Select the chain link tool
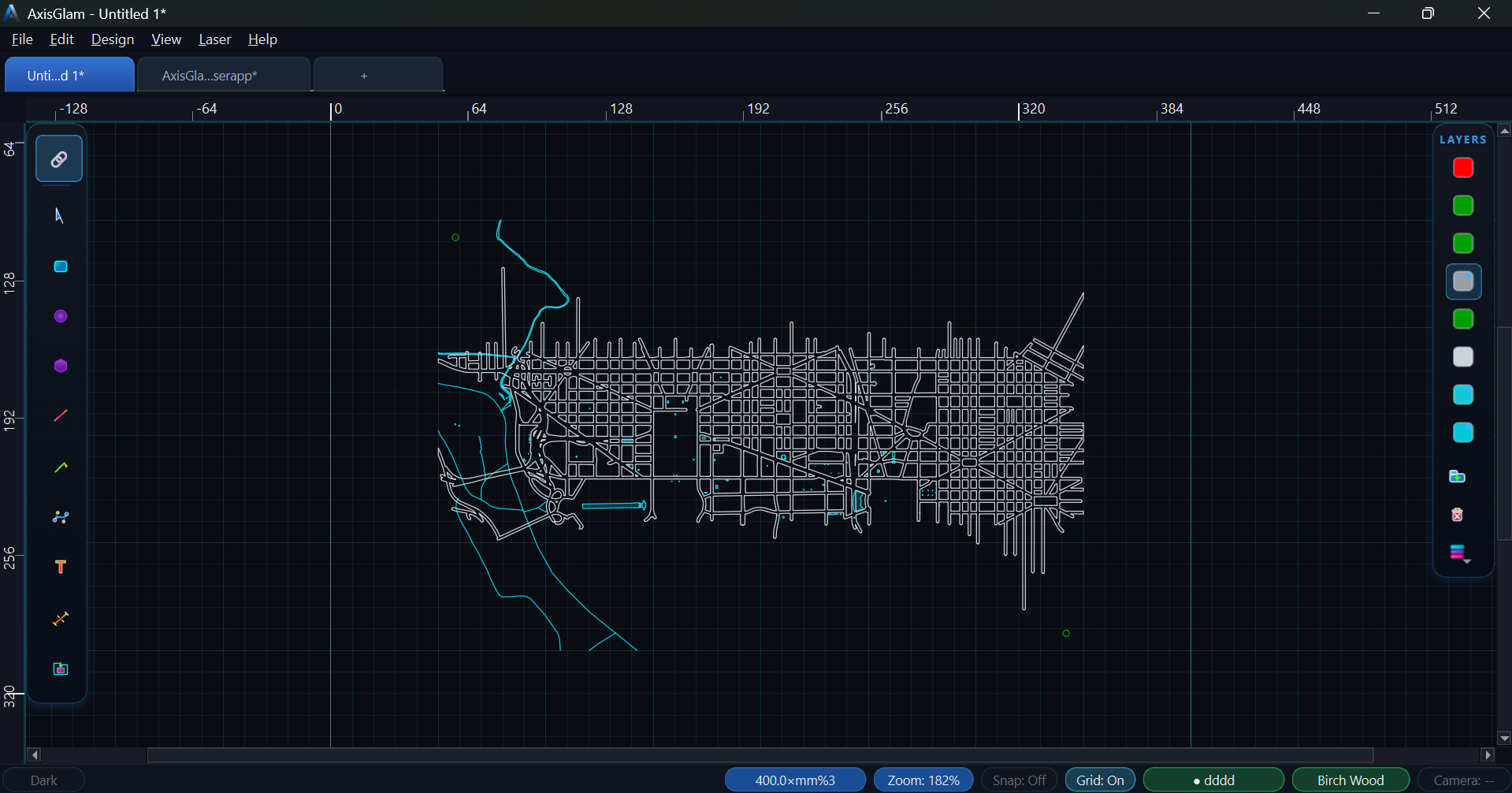1512x793 pixels. pos(59,158)
